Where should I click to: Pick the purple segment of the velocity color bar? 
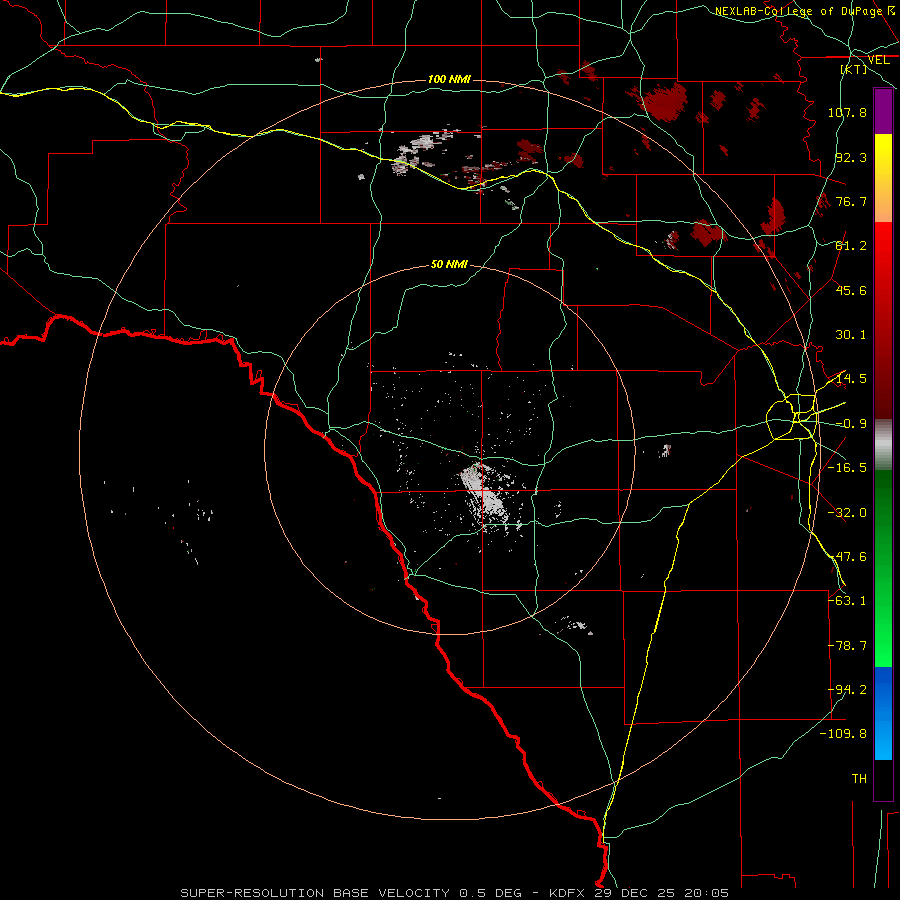pyautogui.click(x=883, y=111)
